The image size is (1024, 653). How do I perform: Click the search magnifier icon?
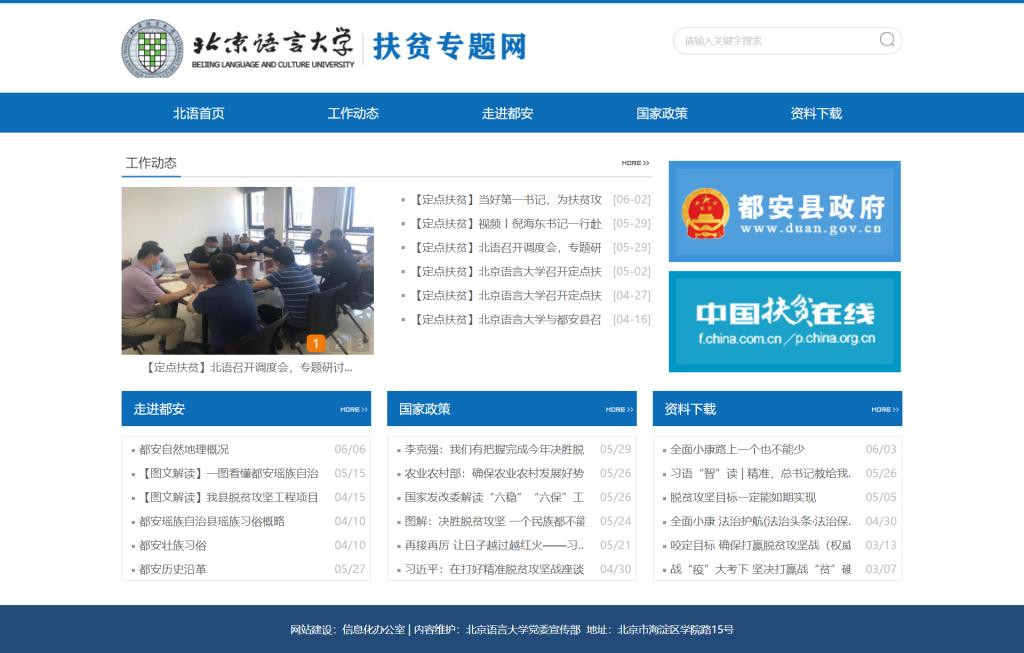point(887,40)
